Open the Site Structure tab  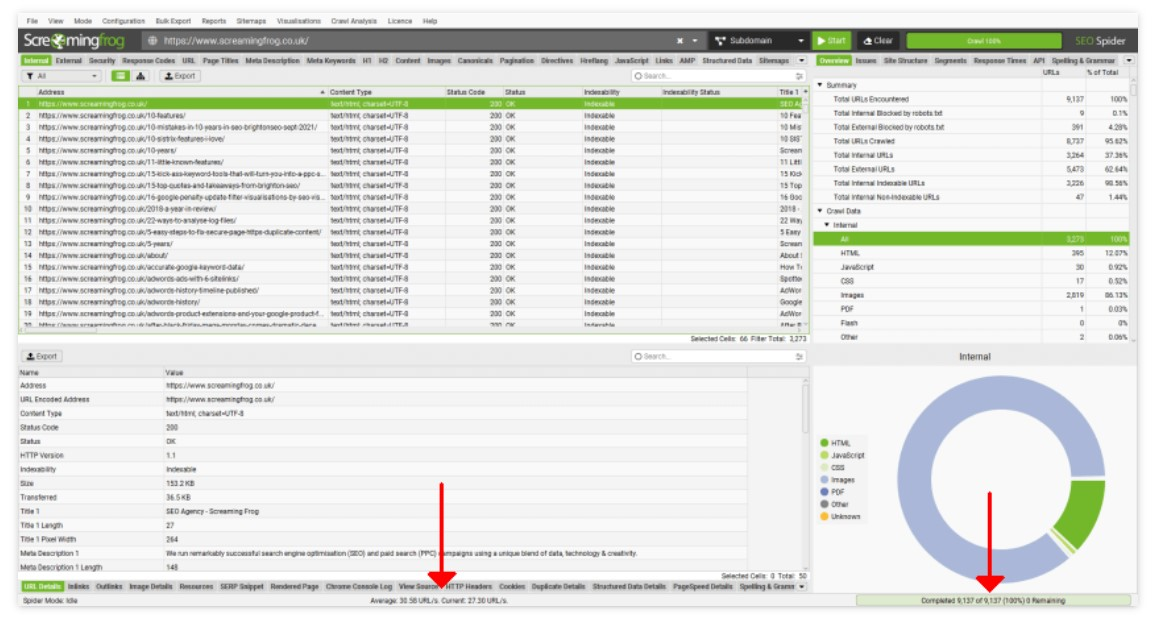905,60
